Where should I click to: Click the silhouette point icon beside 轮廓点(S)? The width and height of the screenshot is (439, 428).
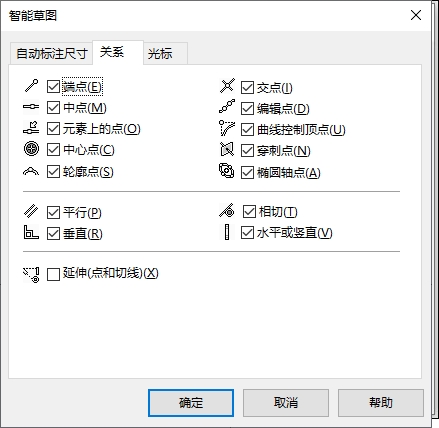pyautogui.click(x=31, y=171)
